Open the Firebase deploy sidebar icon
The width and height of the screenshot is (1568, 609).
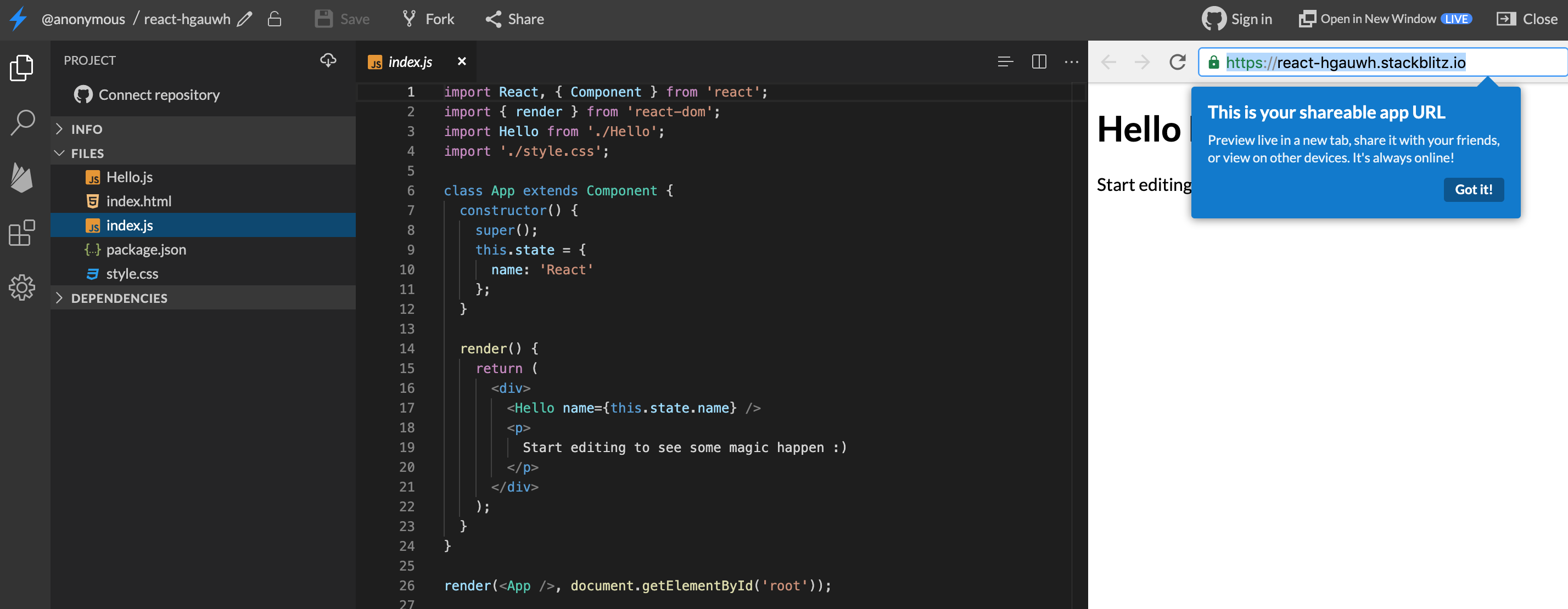[22, 178]
